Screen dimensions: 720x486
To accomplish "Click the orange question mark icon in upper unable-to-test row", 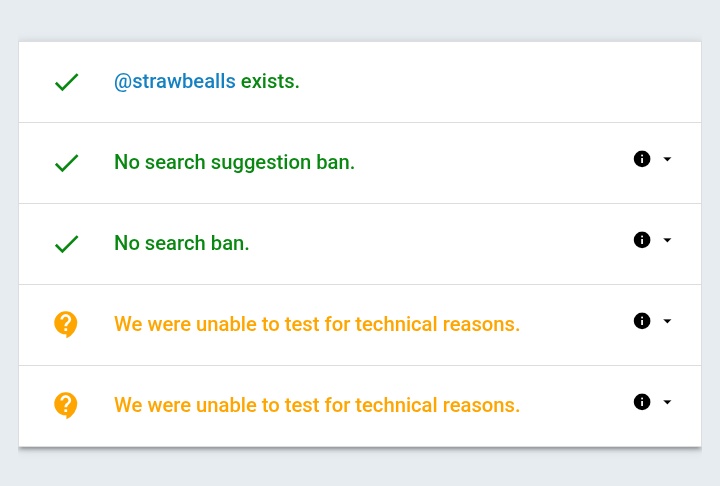I will click(x=66, y=324).
